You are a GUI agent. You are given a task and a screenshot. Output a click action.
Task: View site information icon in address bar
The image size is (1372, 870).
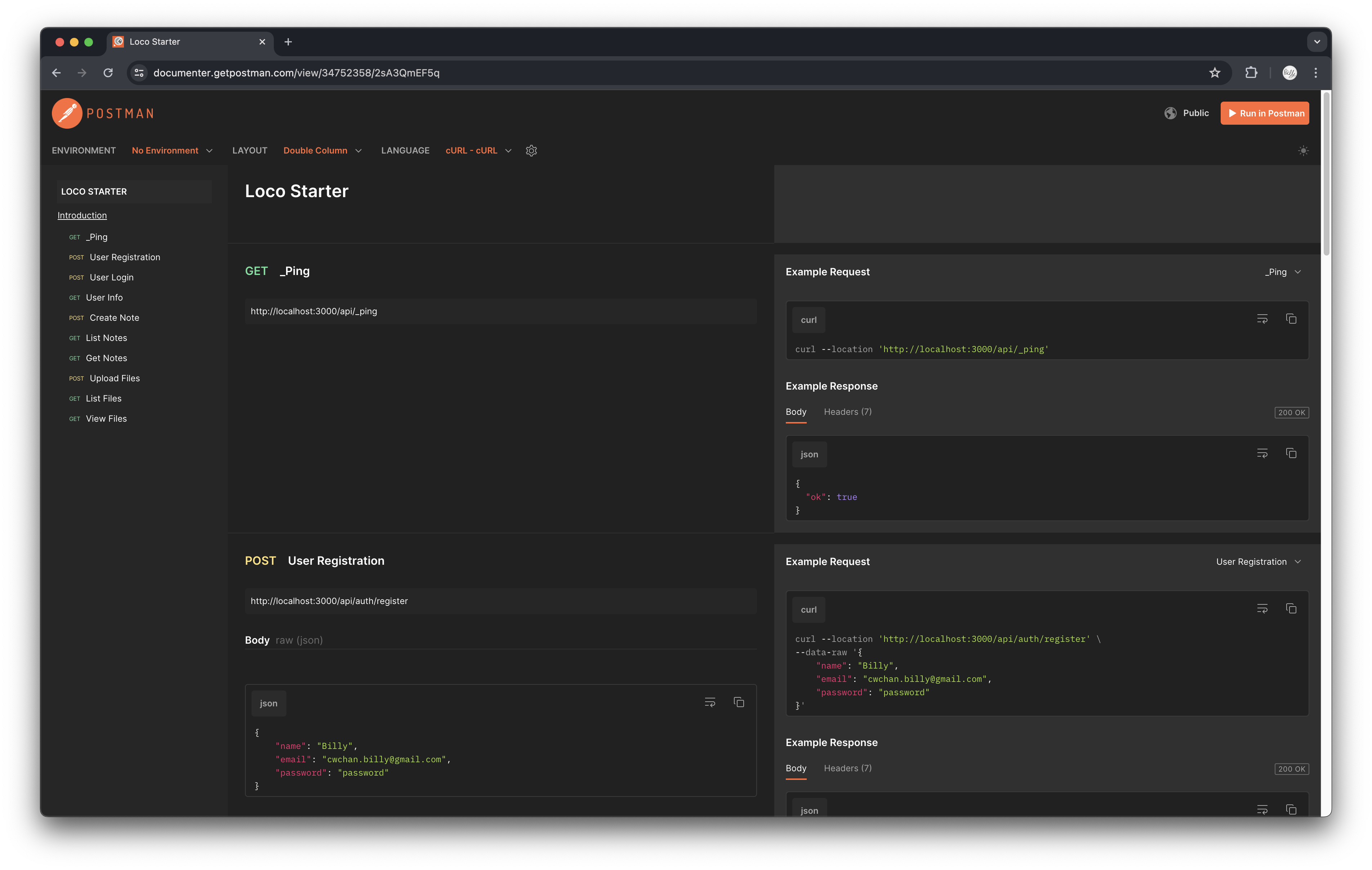click(x=139, y=72)
